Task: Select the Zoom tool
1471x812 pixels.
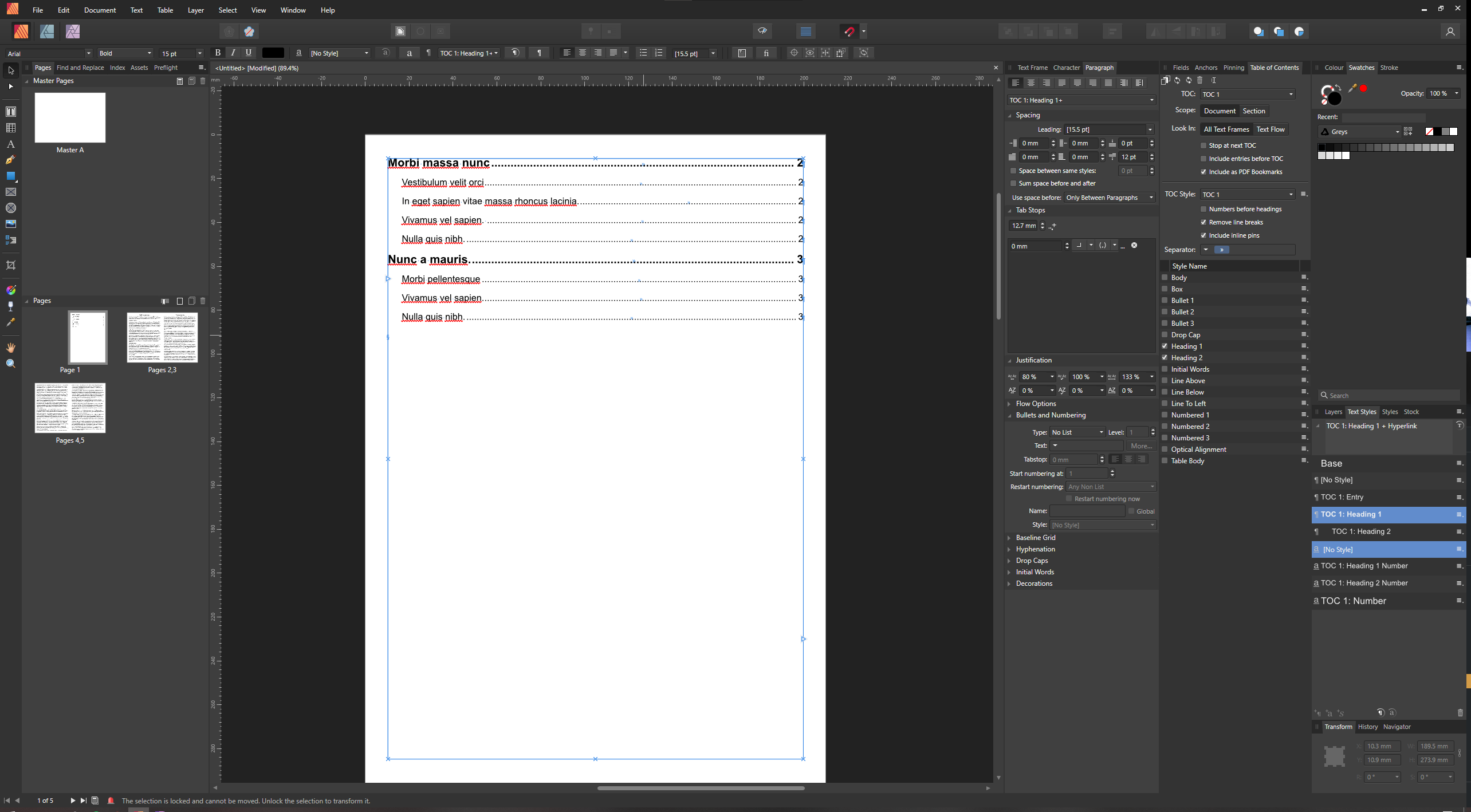Action: coord(10,362)
